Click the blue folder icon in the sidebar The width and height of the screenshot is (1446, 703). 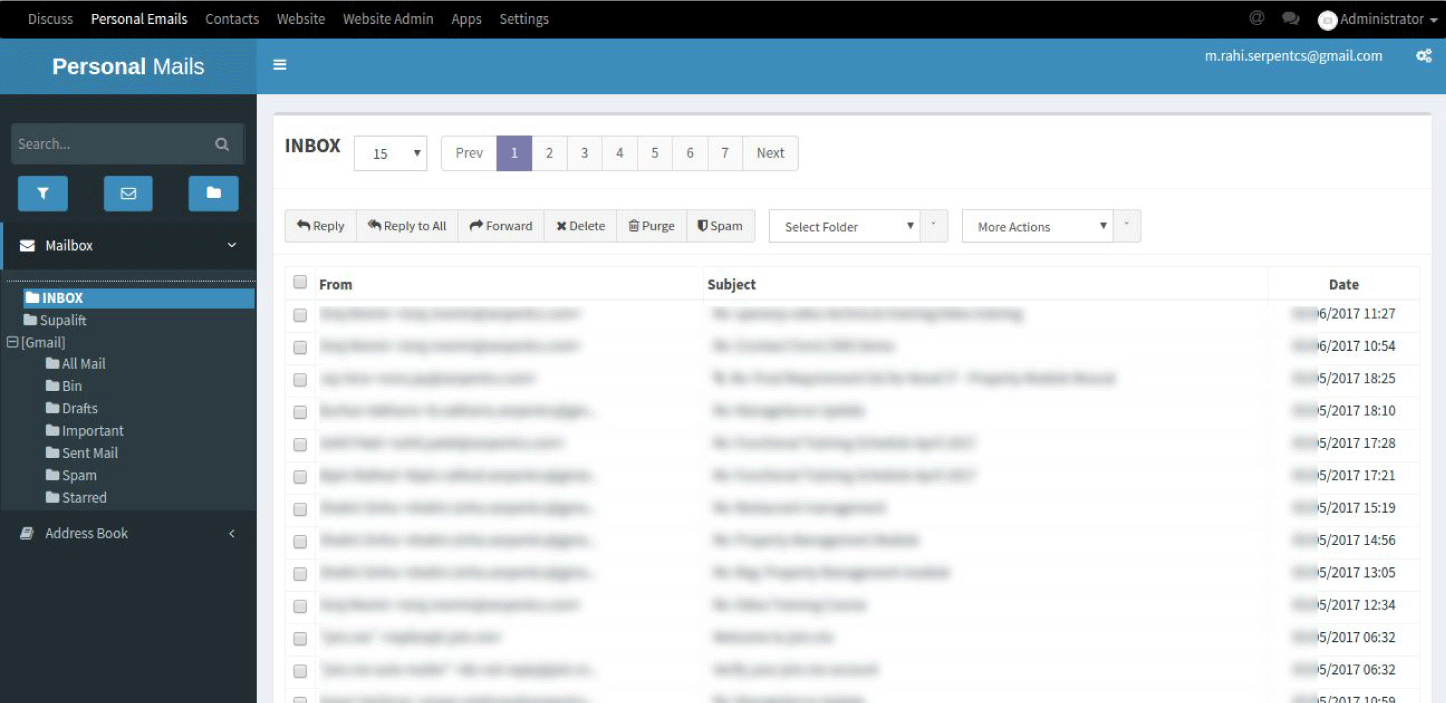pyautogui.click(x=213, y=193)
